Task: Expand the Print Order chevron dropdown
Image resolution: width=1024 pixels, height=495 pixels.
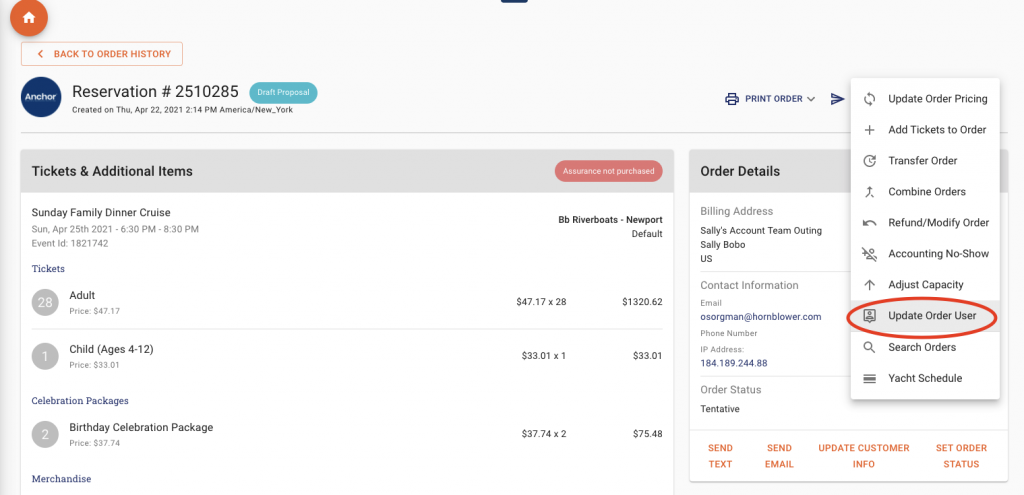Action: tap(811, 99)
